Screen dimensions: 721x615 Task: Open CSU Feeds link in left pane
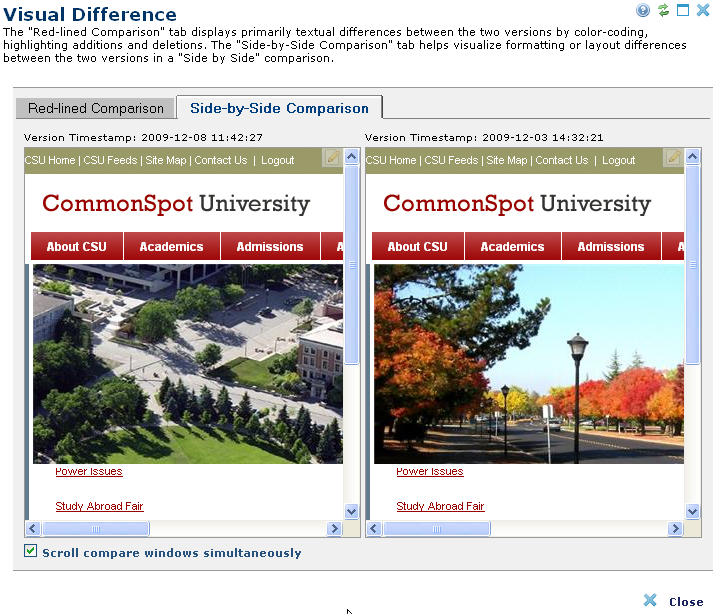[110, 160]
